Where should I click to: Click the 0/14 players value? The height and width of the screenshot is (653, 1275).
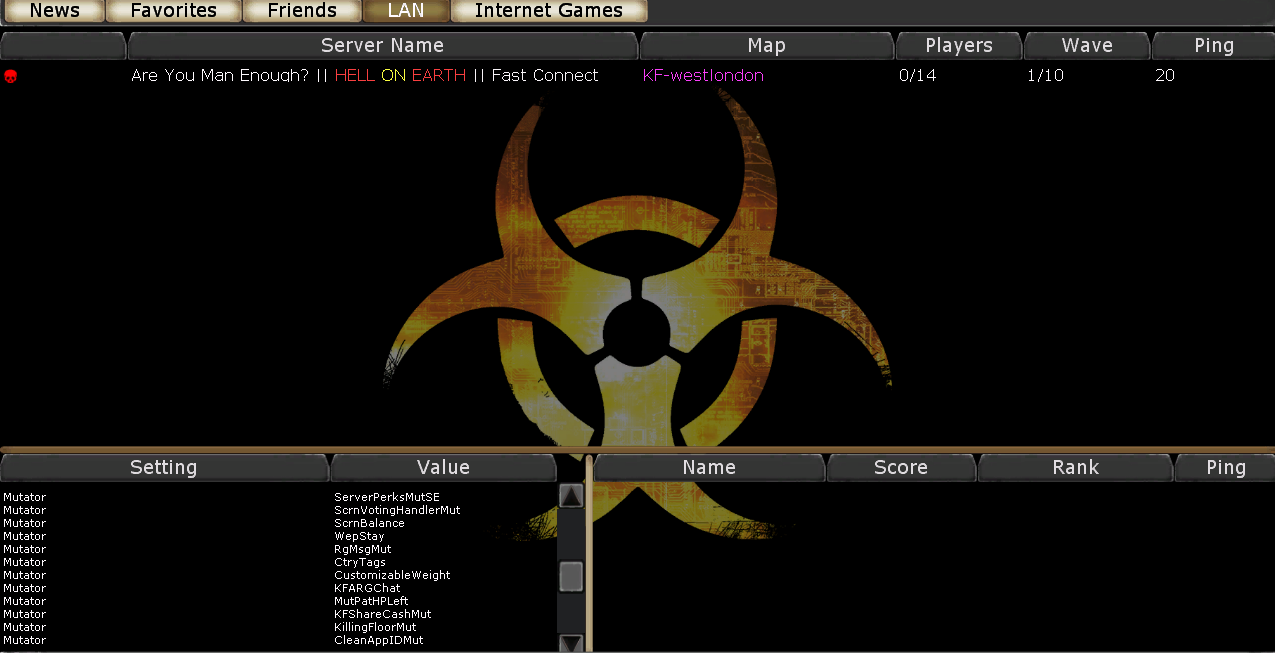(918, 76)
